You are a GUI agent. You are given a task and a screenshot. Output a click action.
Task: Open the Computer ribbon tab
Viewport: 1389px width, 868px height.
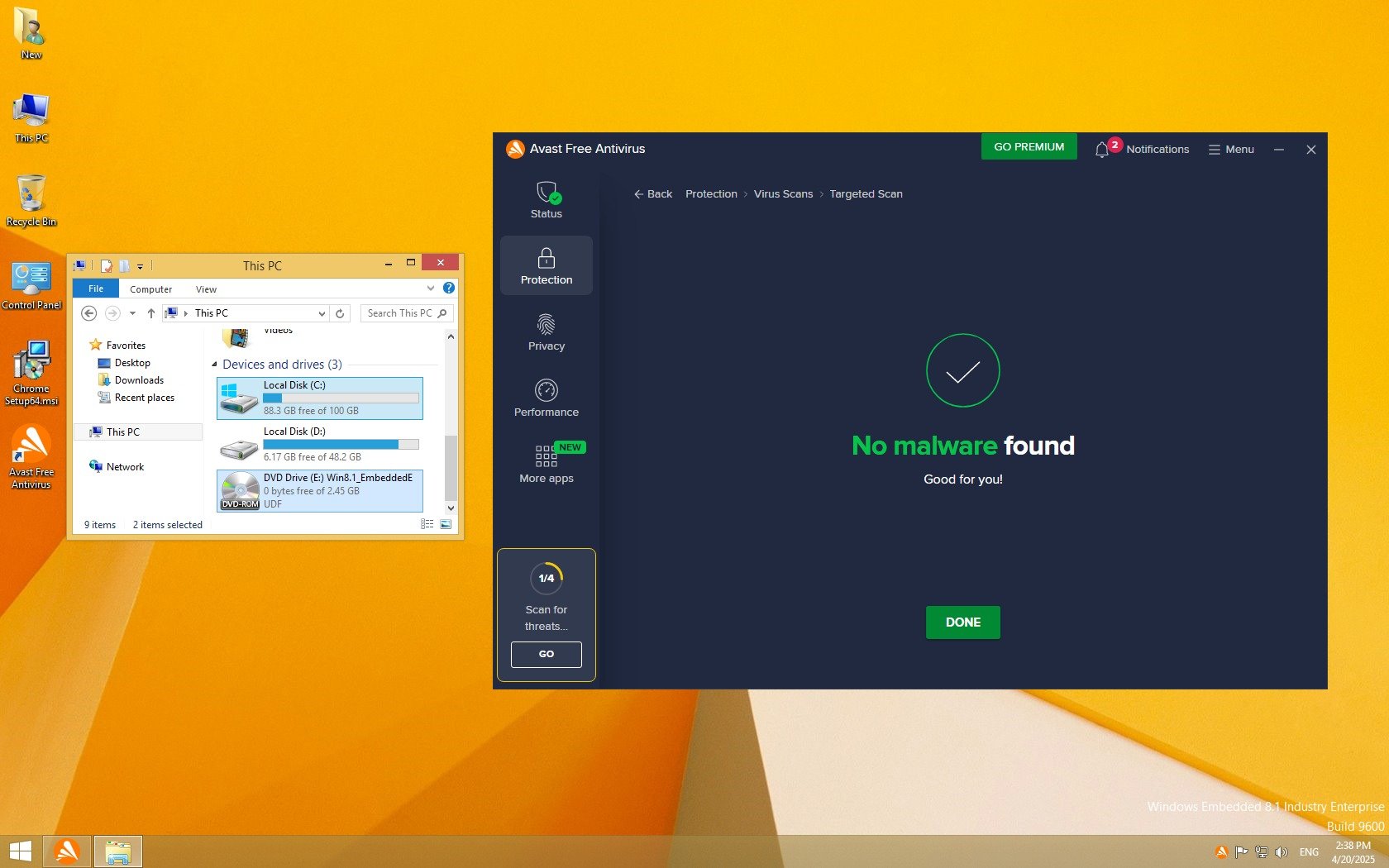tap(150, 289)
